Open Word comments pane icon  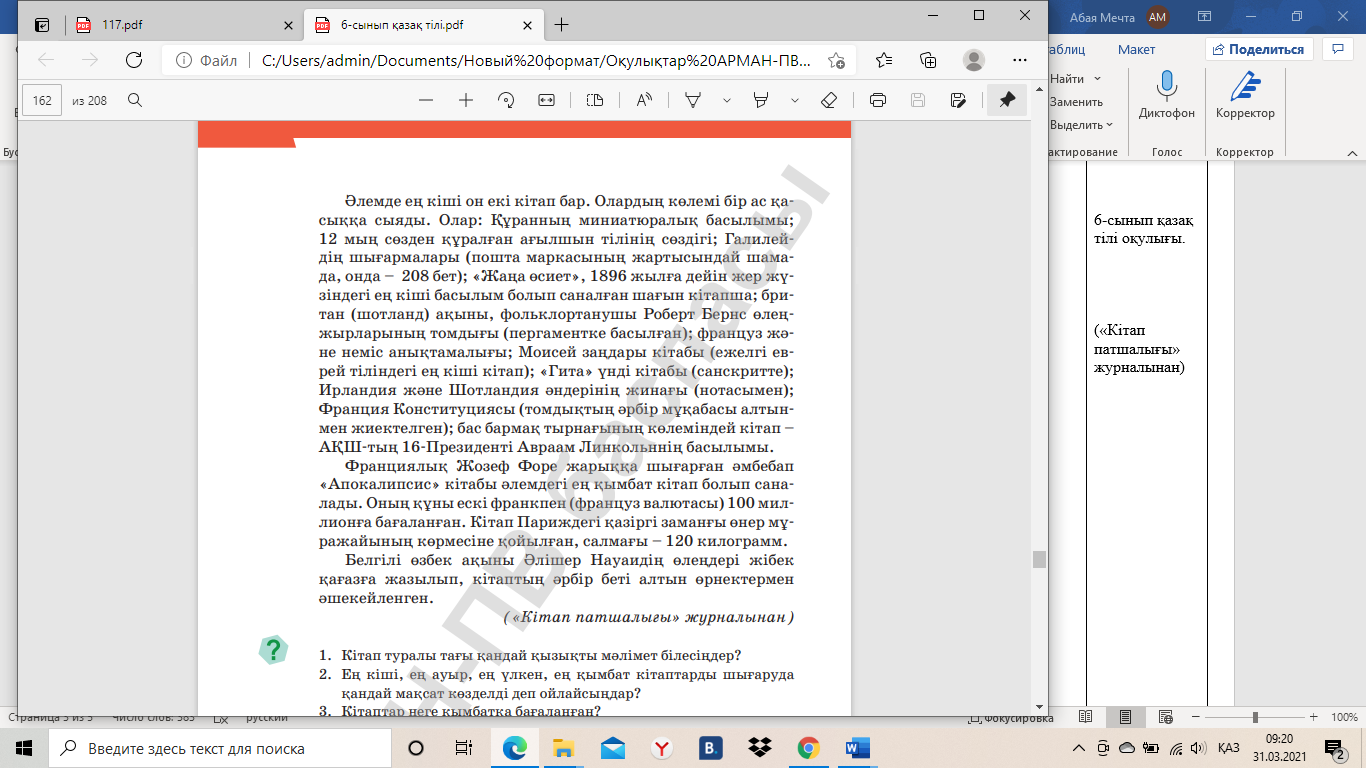(x=1337, y=49)
